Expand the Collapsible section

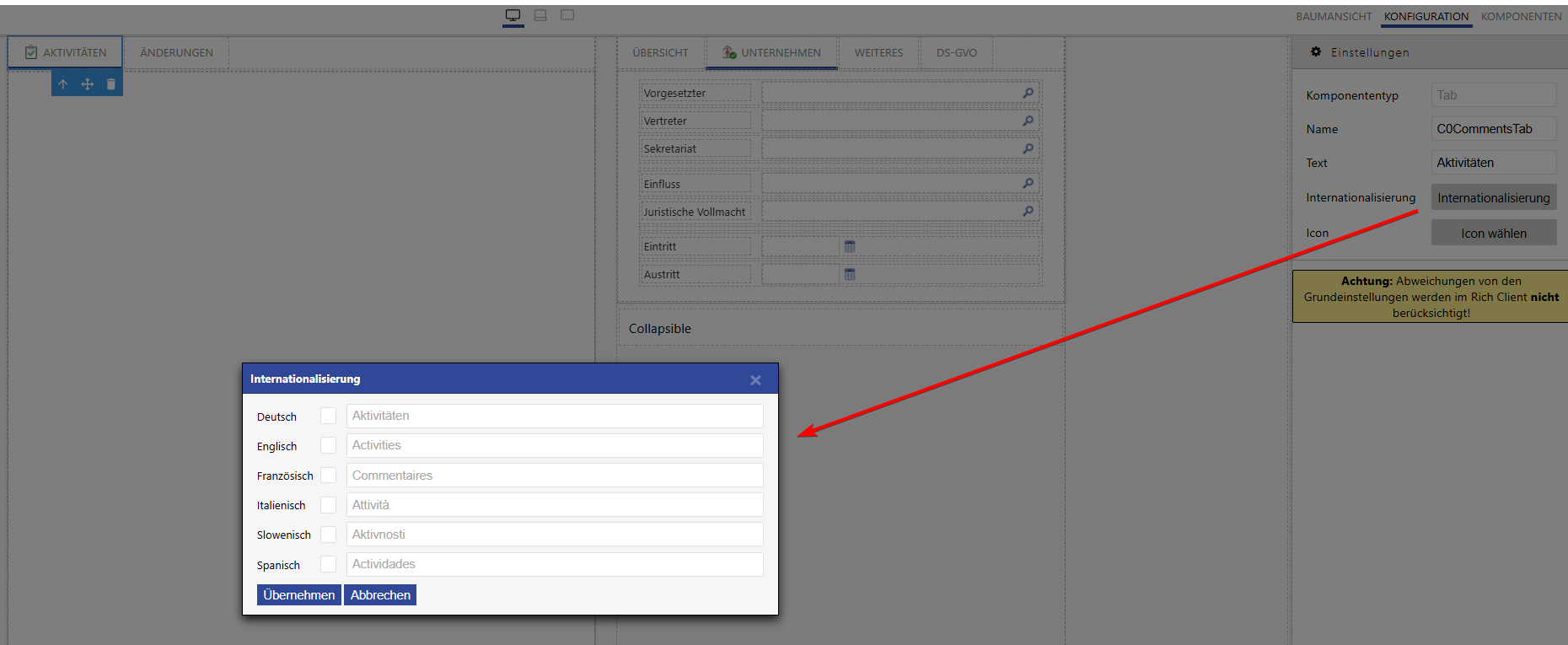point(660,329)
